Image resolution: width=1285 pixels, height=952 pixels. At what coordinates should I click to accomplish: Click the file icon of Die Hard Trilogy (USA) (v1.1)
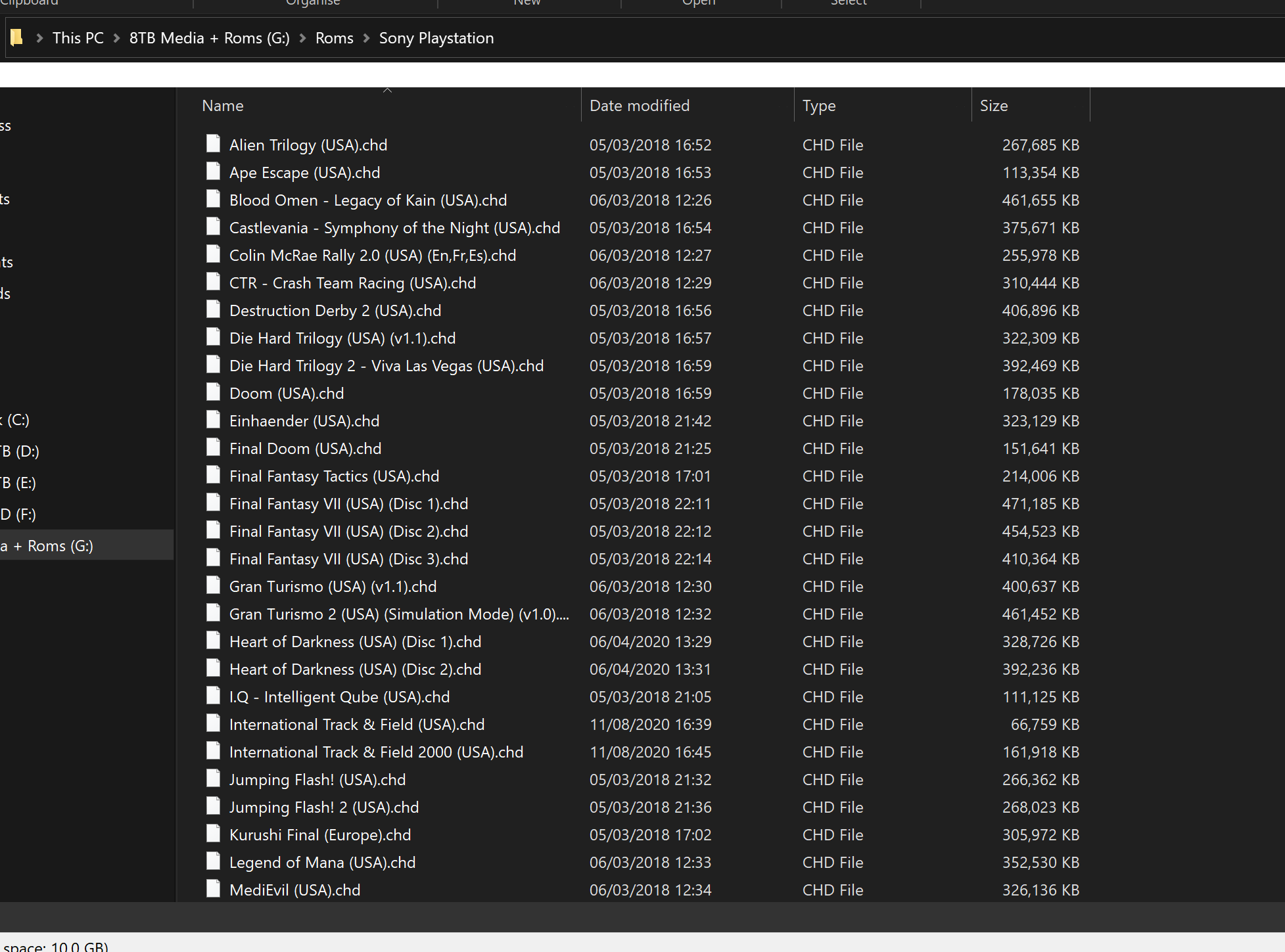[x=213, y=337]
